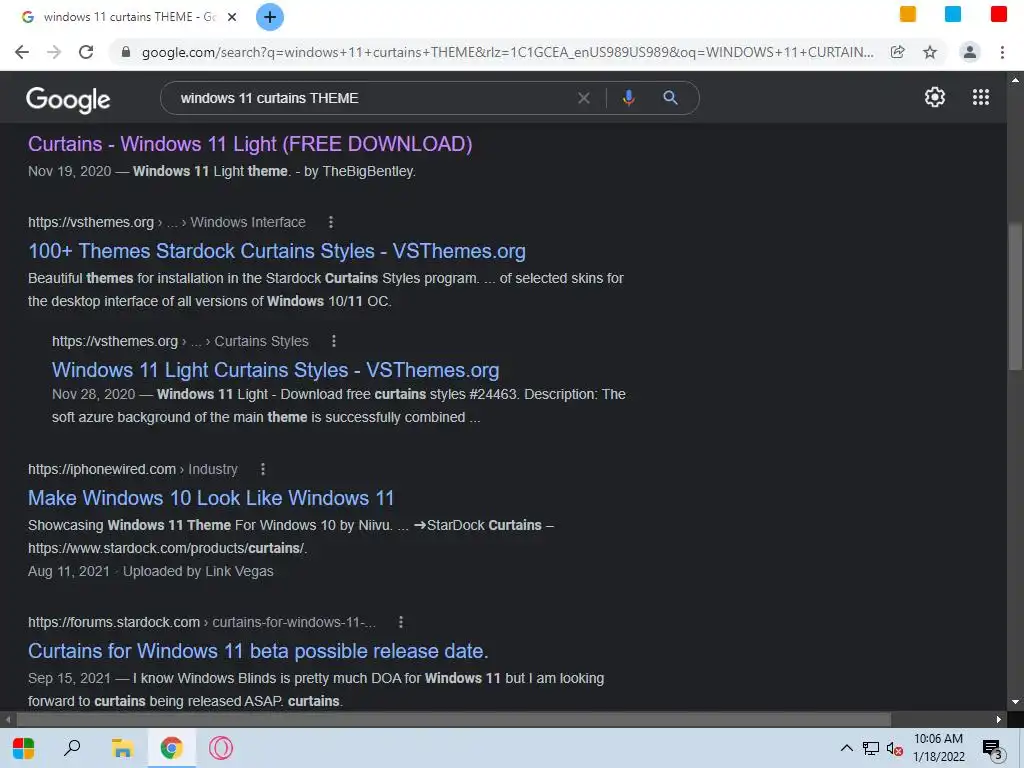This screenshot has width=1024, height=768.
Task: Open the Opera taskbar icon
Action: point(221,748)
